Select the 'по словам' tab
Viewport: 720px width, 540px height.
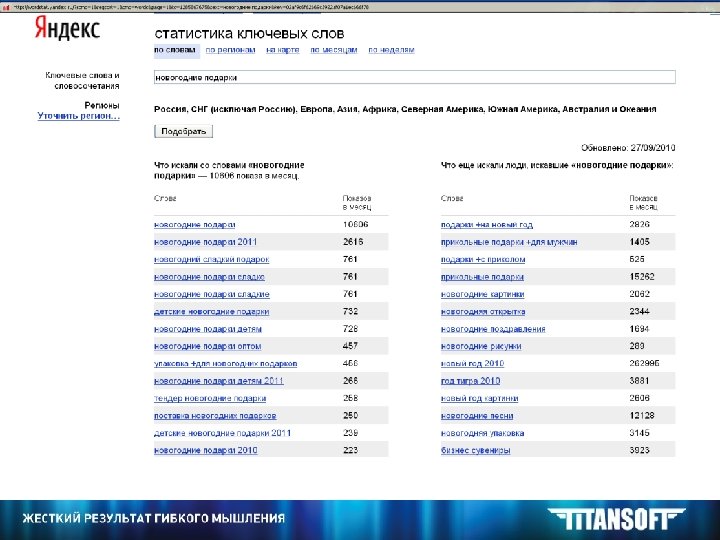(x=174, y=50)
